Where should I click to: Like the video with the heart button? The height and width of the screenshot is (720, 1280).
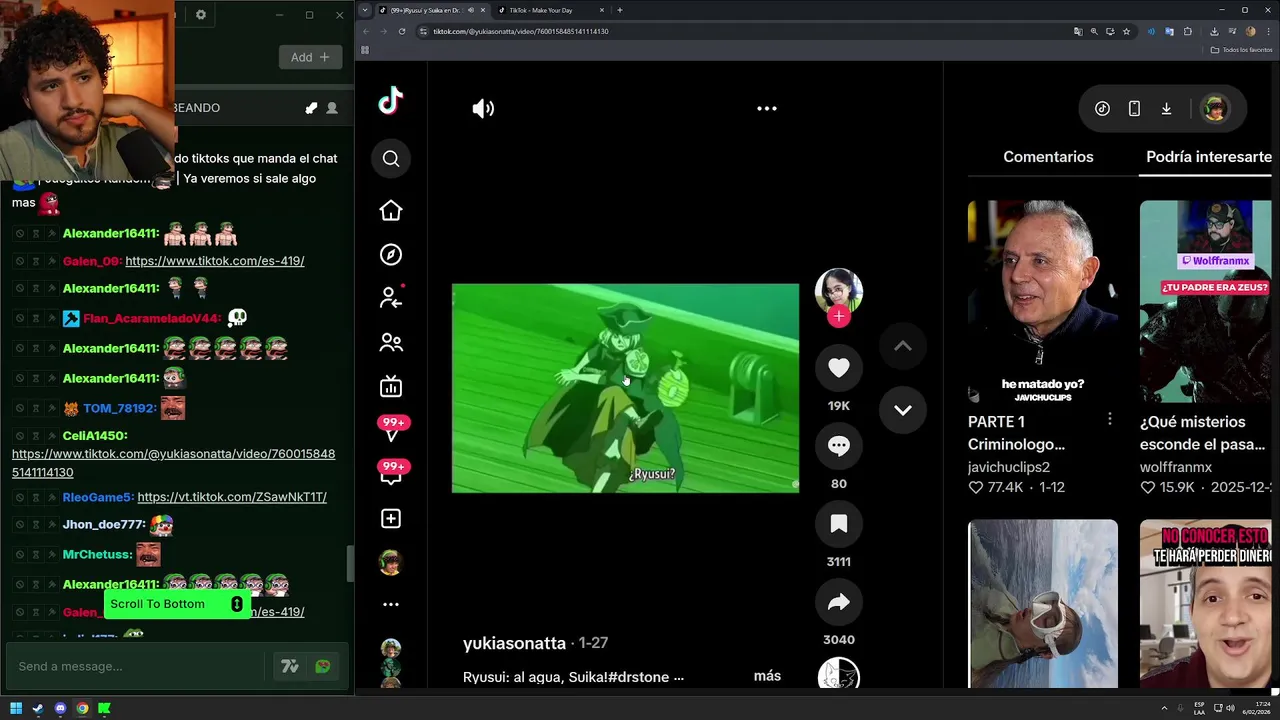[x=839, y=368]
